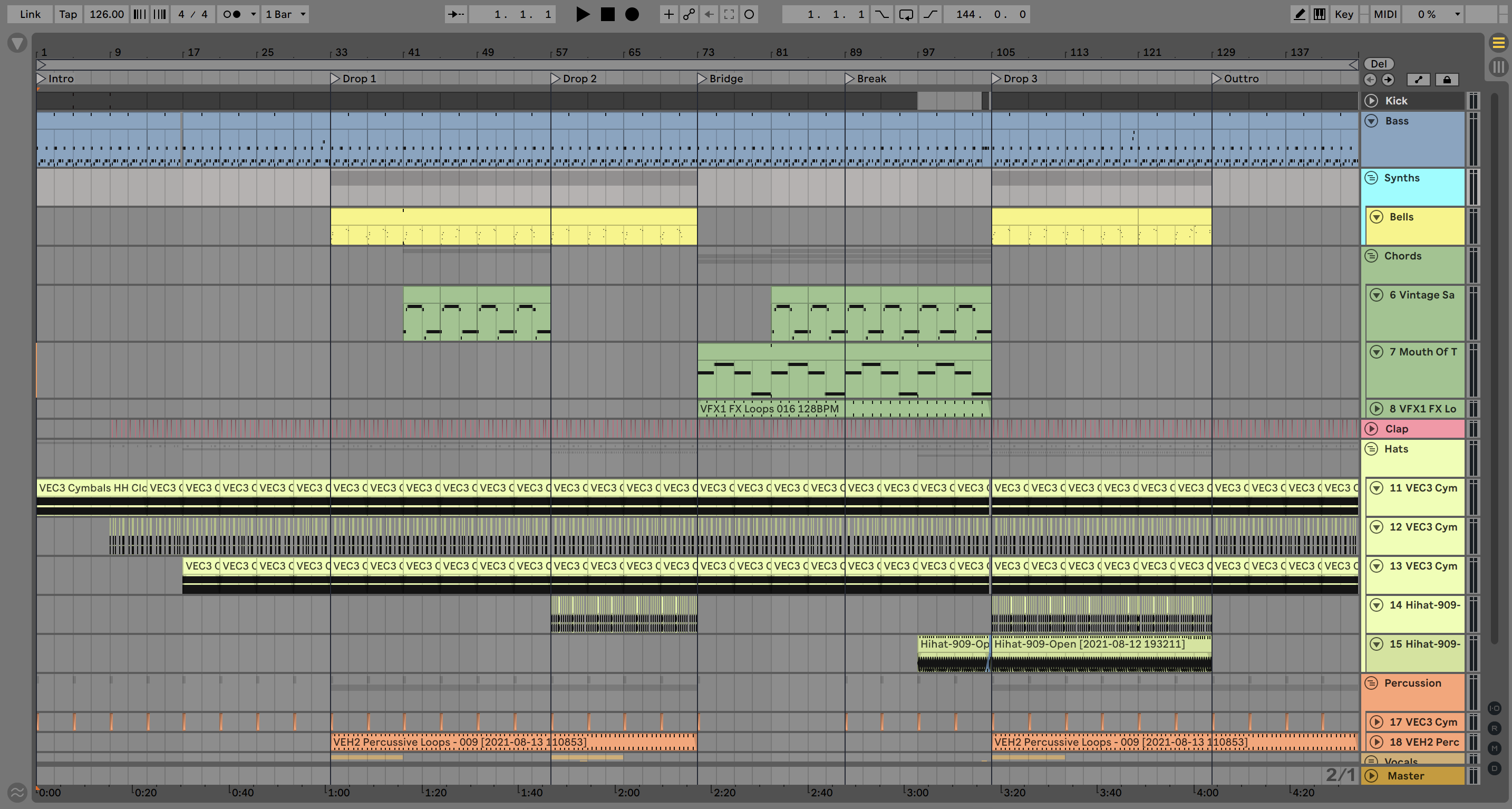This screenshot has width=1512, height=809.
Task: Toggle the metronome
Action: point(232,14)
